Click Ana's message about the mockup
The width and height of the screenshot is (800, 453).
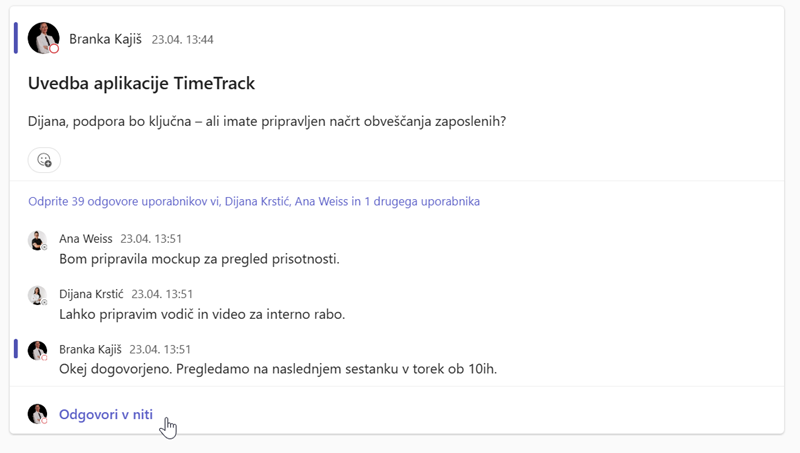200,259
